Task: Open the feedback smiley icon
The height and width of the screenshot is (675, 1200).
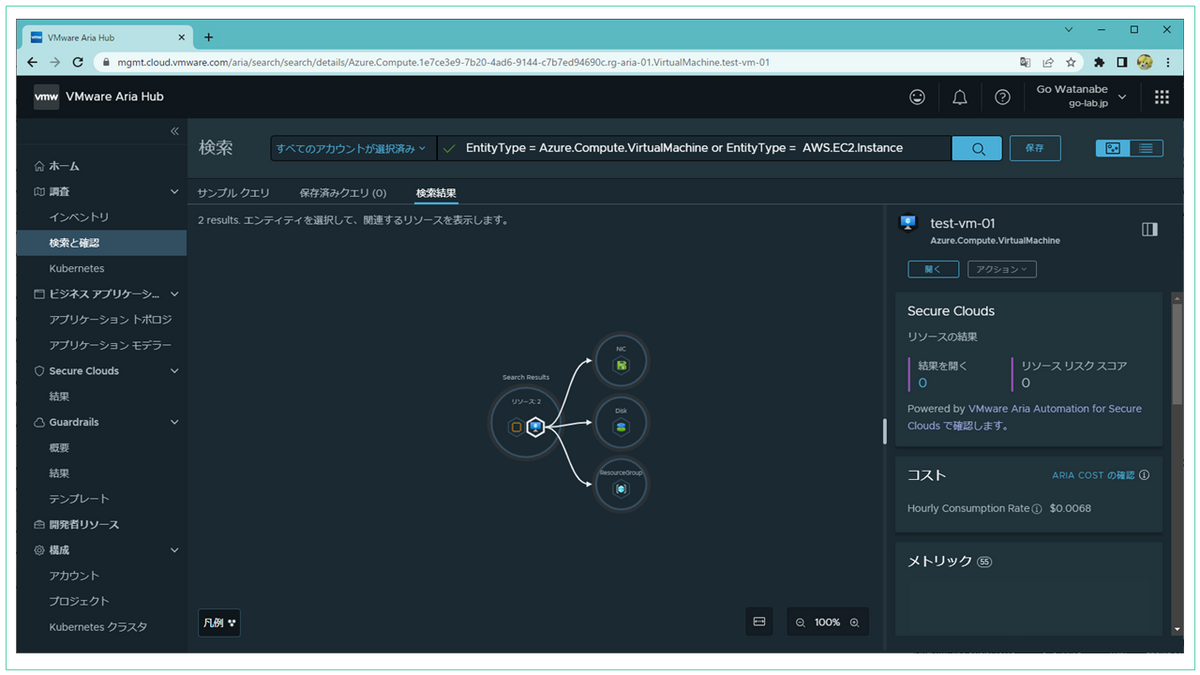Action: 917,97
